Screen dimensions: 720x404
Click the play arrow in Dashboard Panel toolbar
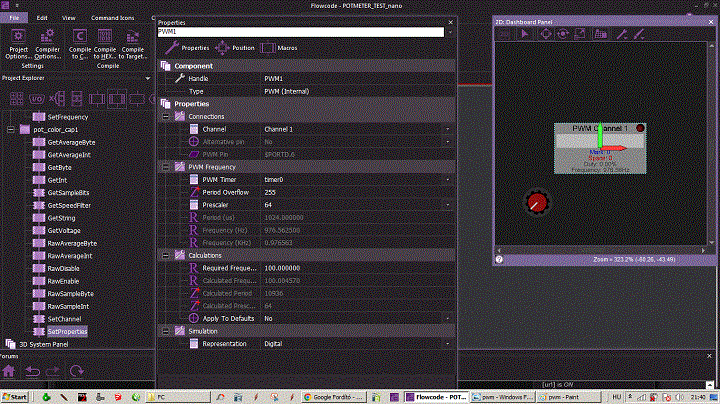(x=524, y=33)
